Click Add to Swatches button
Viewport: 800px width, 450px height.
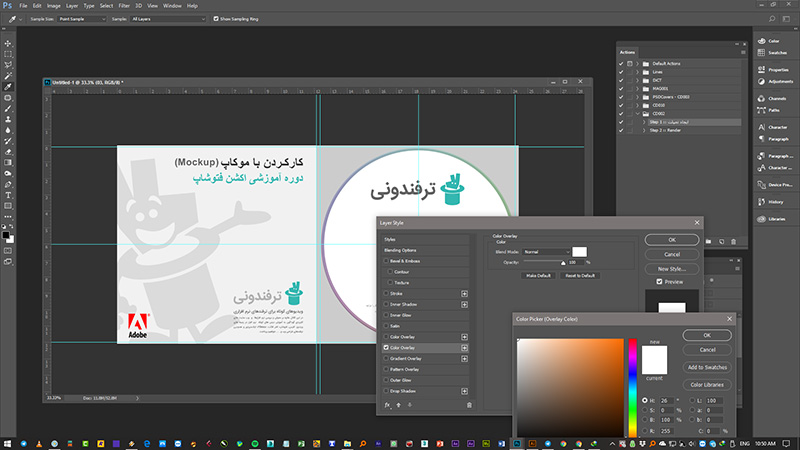tap(707, 368)
